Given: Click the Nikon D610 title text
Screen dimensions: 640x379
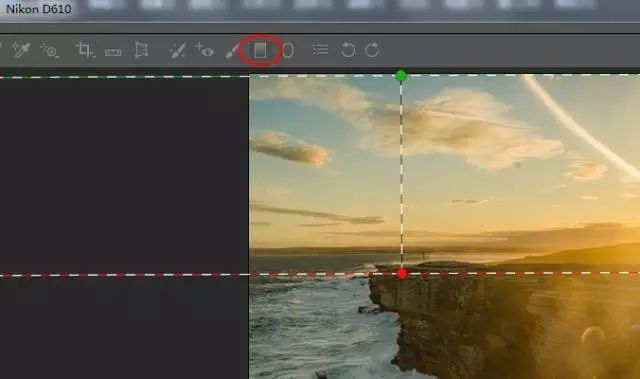Looking at the screenshot, I should pos(39,9).
